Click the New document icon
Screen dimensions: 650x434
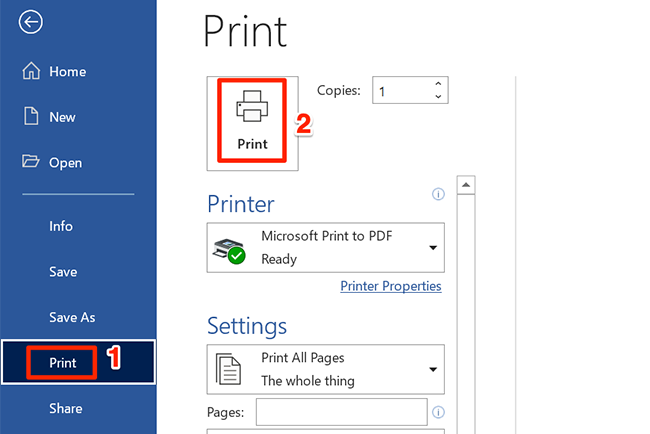click(31, 117)
